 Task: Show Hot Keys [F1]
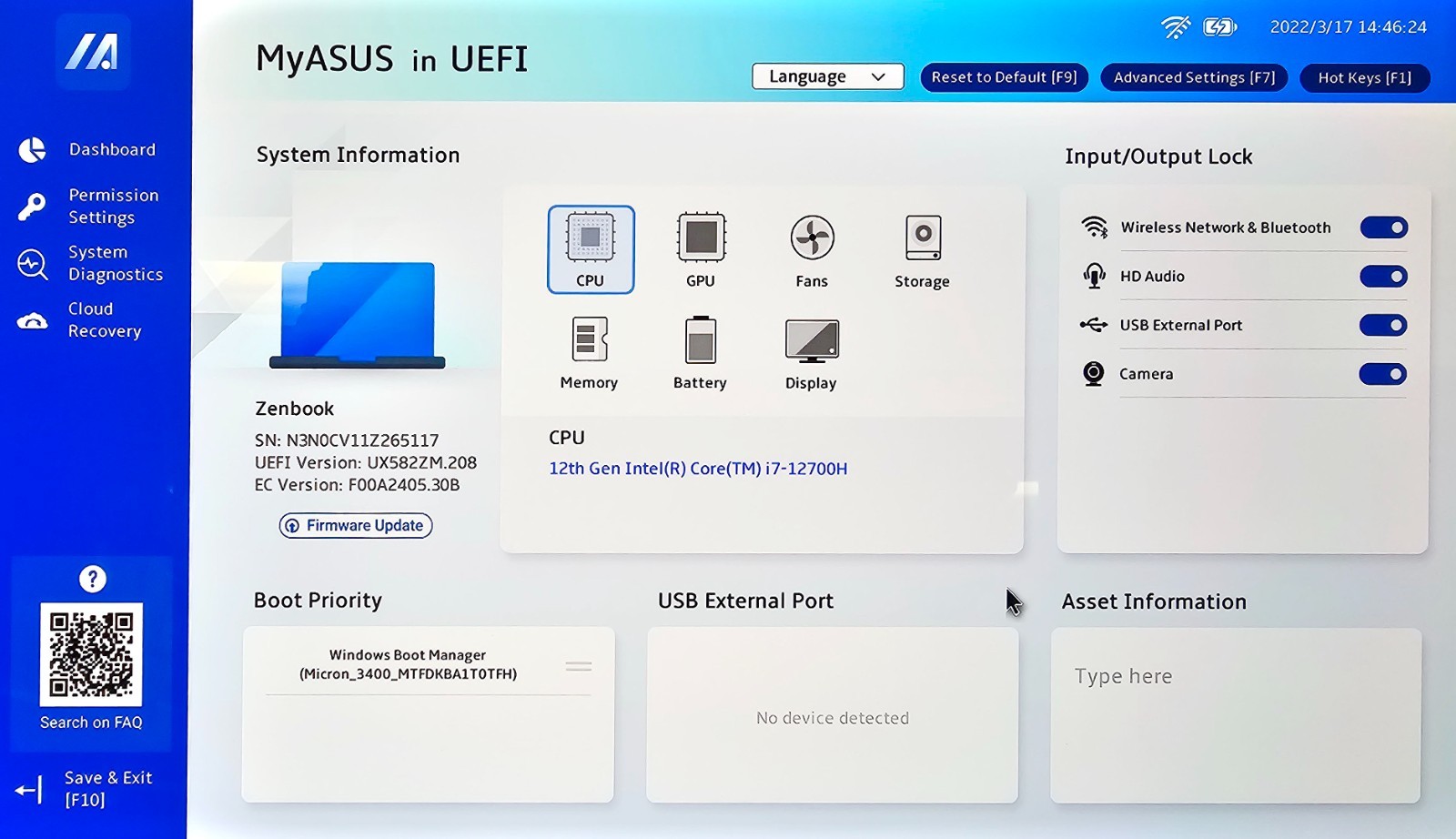click(x=1364, y=77)
